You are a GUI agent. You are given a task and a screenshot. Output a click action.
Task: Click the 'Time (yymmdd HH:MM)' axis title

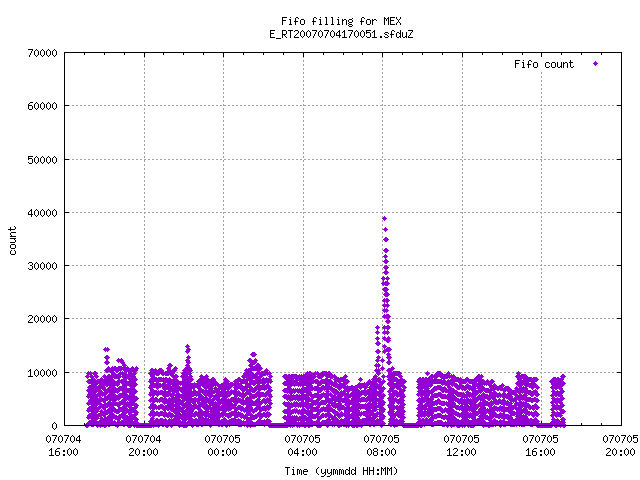(341, 471)
